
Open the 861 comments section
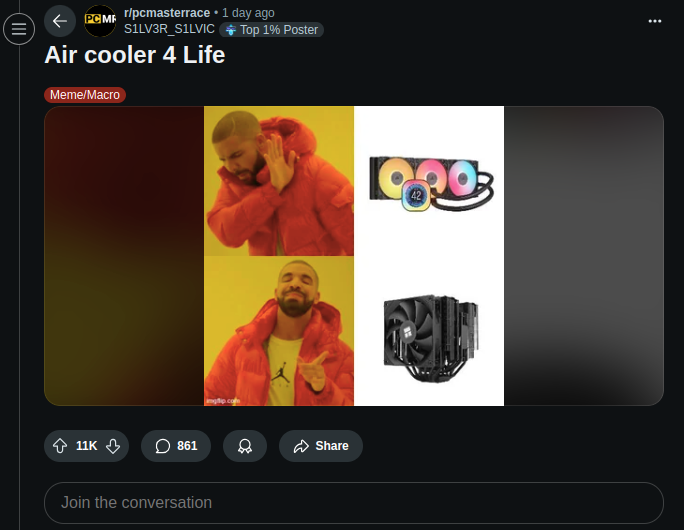click(x=176, y=446)
